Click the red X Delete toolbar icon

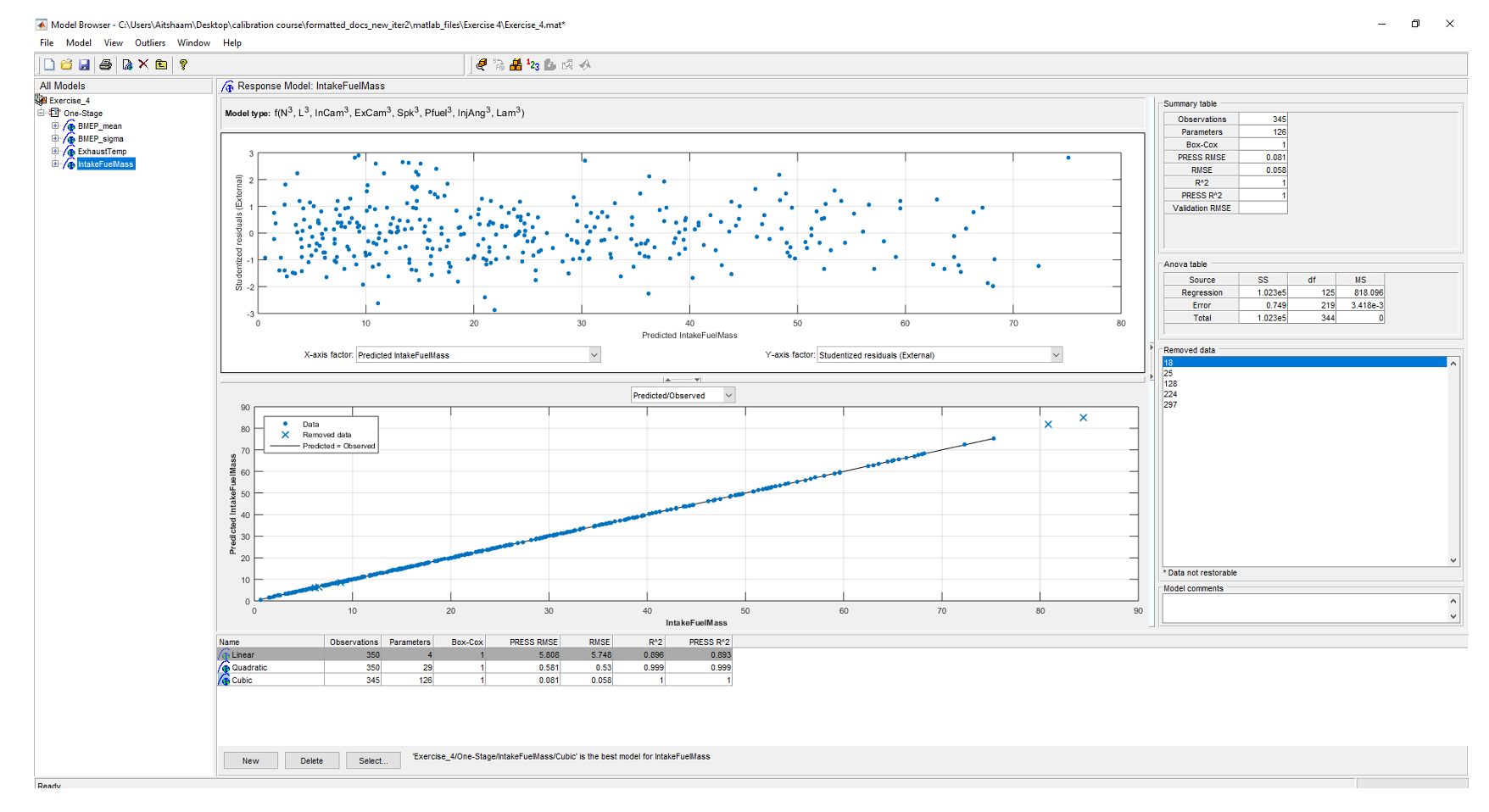(x=143, y=64)
